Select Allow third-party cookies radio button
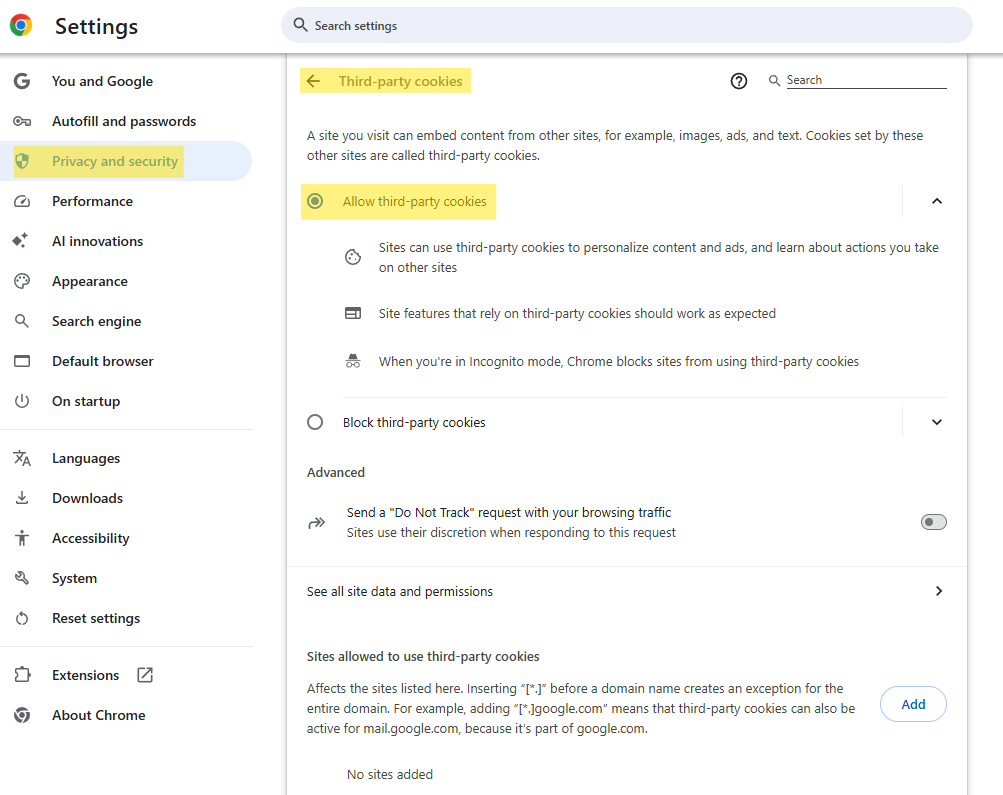The image size is (1003, 795). (x=315, y=201)
